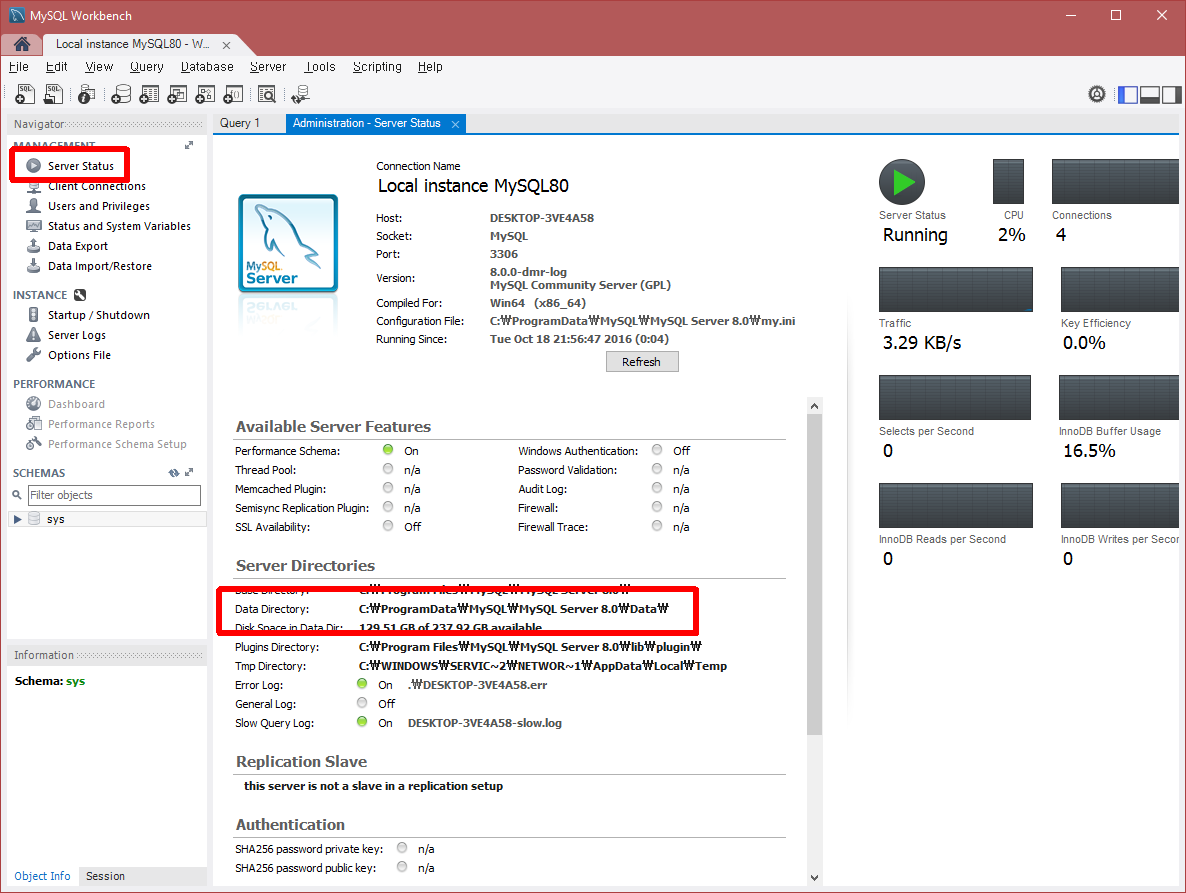Click the Windows Authentication Off indicator

point(657,449)
